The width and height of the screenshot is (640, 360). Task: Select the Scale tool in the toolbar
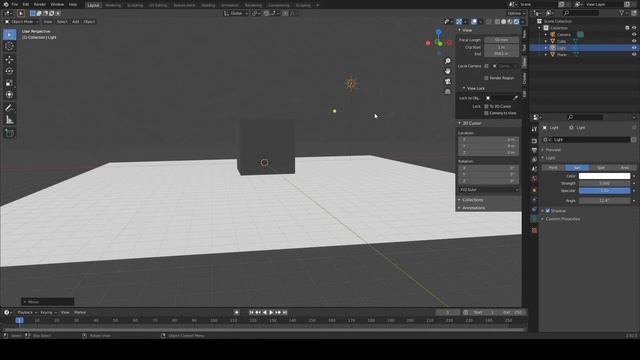[x=9, y=83]
